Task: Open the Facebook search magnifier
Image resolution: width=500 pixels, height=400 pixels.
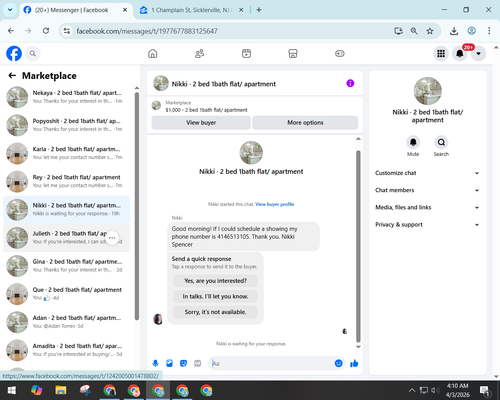Action: [x=33, y=53]
